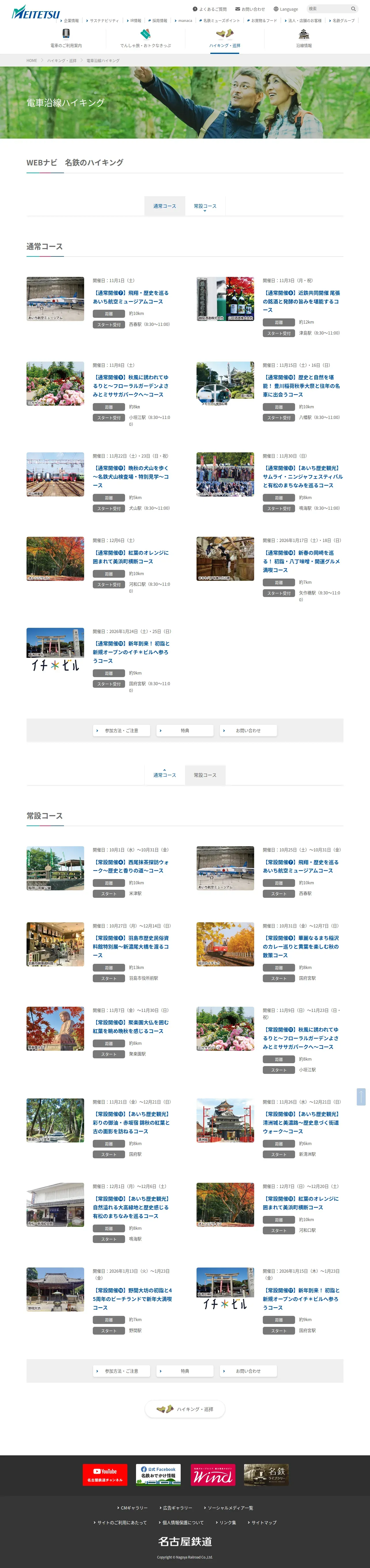Open サステナビリティ in the top navigation
The height and width of the screenshot is (1568, 370).
click(102, 21)
